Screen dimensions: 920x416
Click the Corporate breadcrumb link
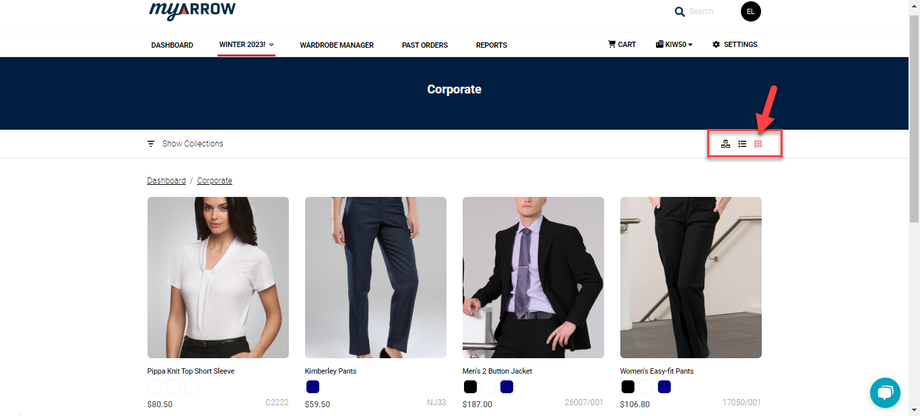215,181
